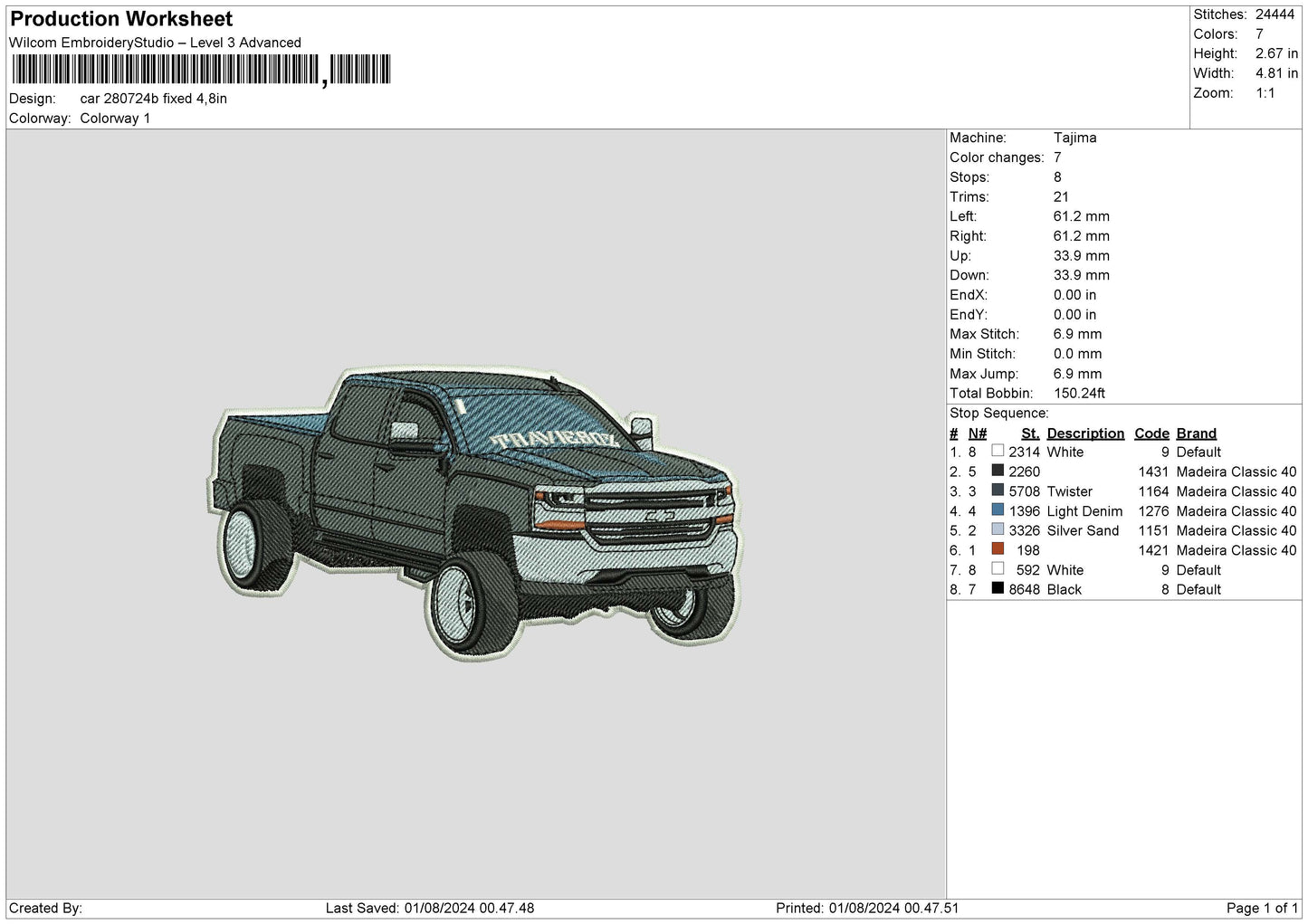Click the 'Light Denim' description
The image size is (1308, 924).
pyautogui.click(x=1084, y=511)
